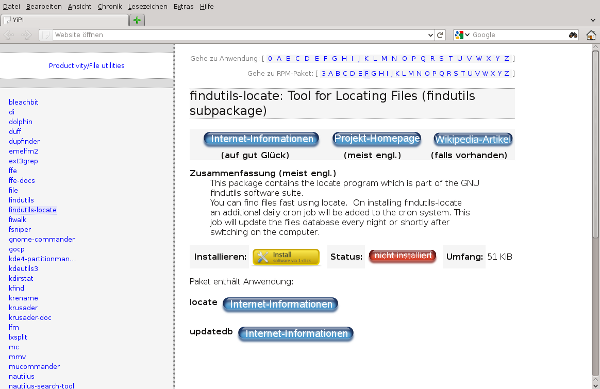Screen dimensions: 600x389
Task: Open the Bearbeiten menu
Action: [44, 7]
